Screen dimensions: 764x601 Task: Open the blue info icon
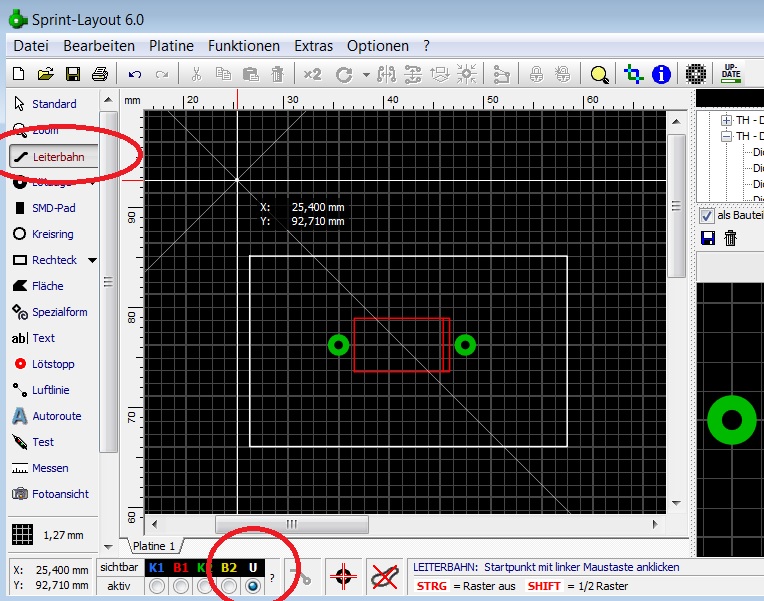[661, 74]
